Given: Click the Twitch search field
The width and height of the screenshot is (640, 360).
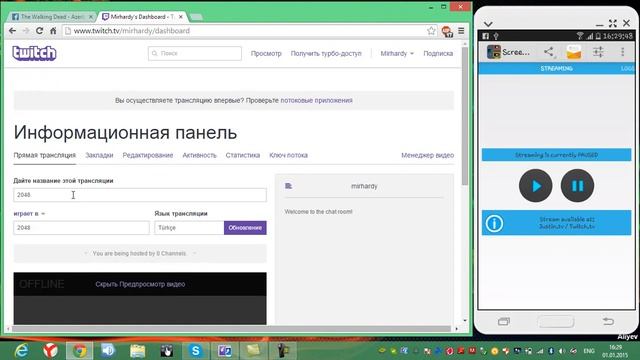Looking at the screenshot, I should click(195, 53).
